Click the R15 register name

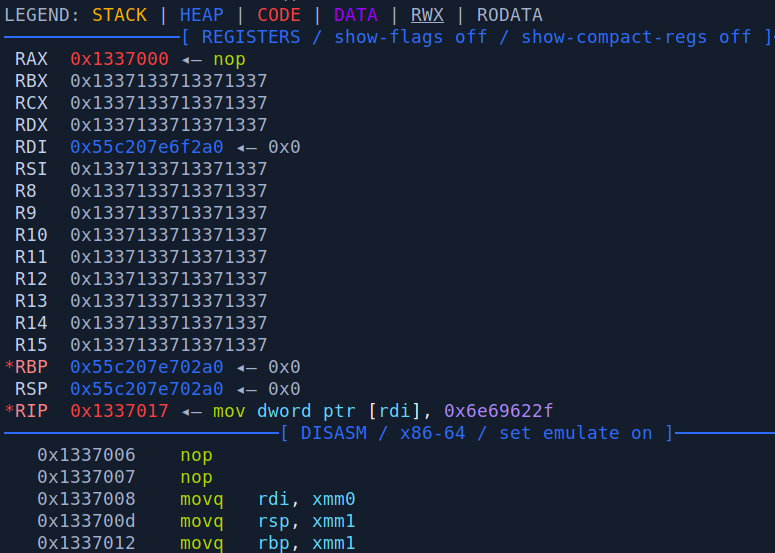(x=31, y=345)
